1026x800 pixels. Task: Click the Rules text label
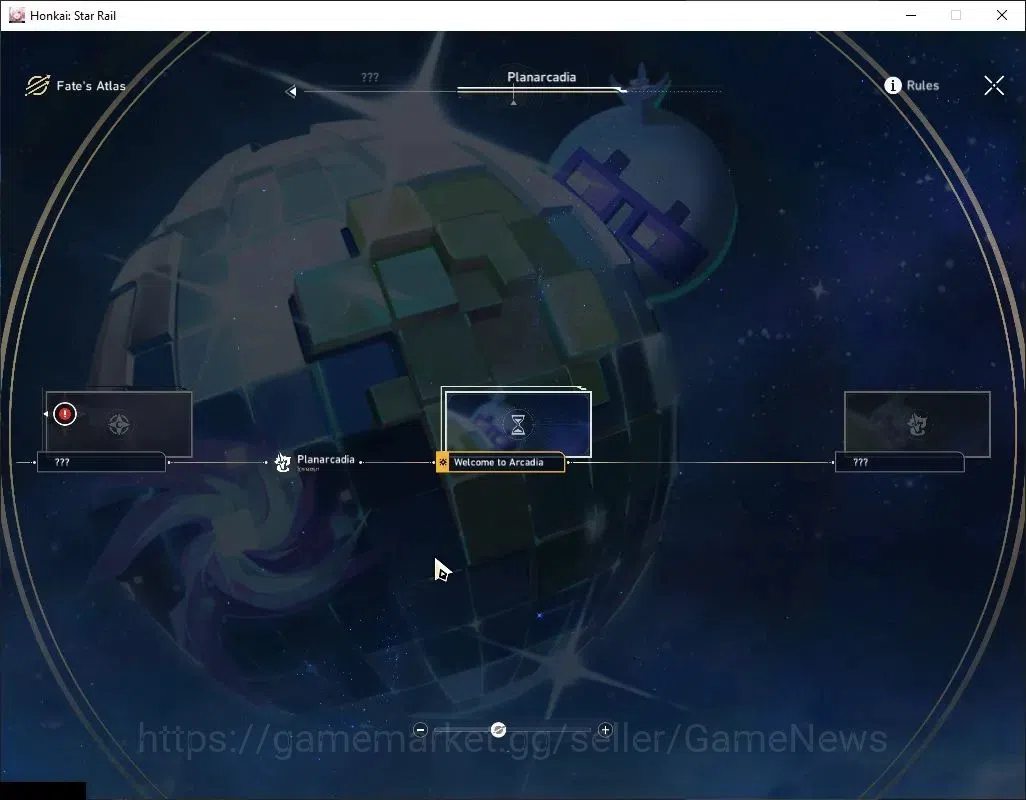pos(923,85)
